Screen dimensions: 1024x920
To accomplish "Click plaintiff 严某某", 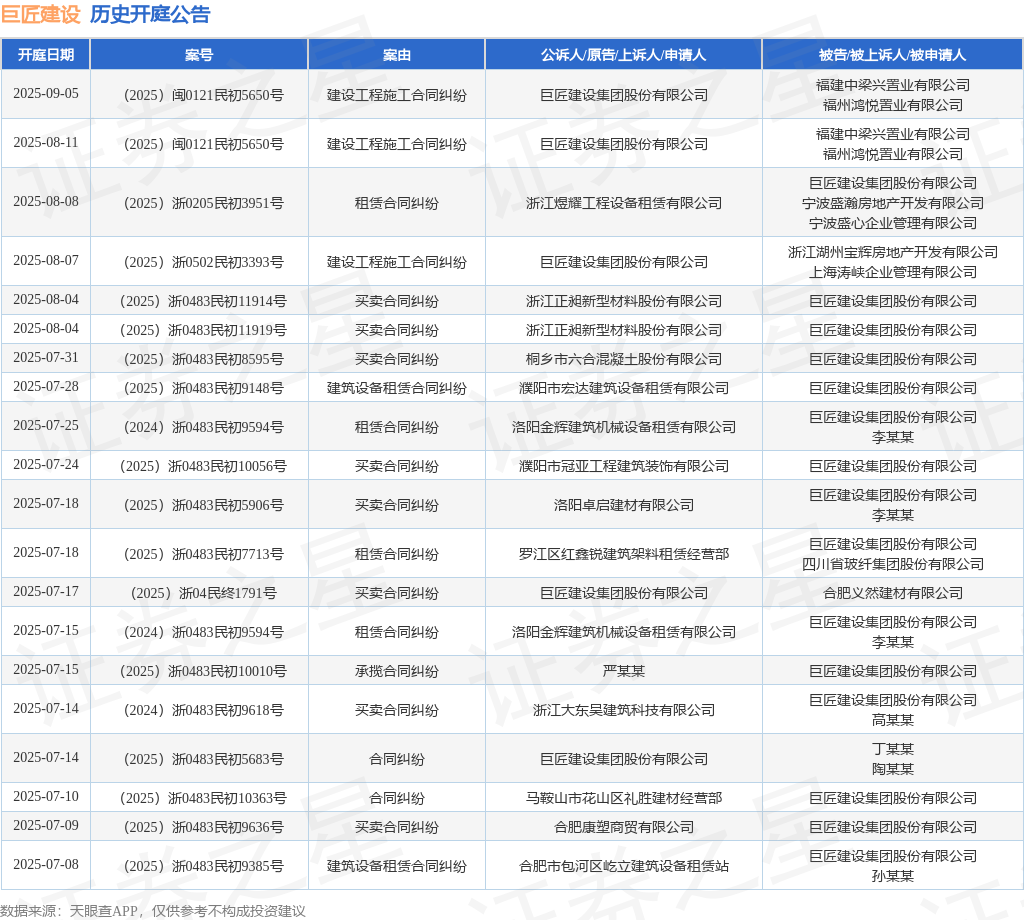I will (x=624, y=671).
